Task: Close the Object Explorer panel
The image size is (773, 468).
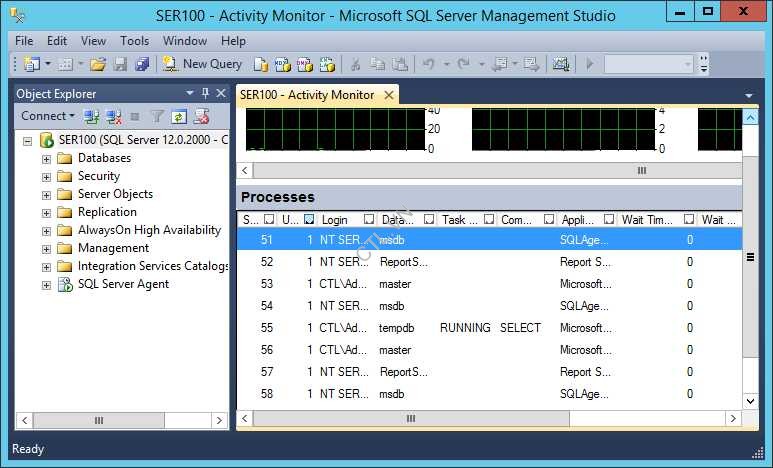Action: [221, 93]
